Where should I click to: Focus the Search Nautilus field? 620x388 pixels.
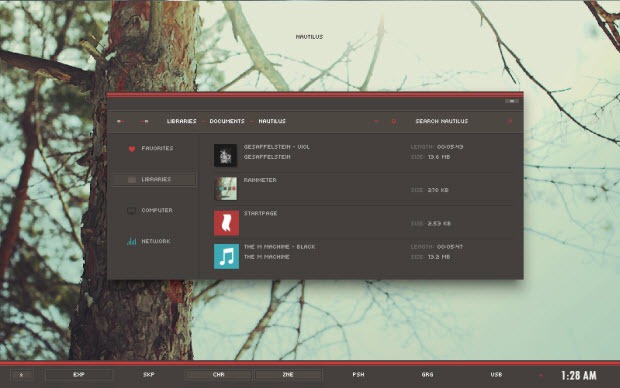(442, 121)
